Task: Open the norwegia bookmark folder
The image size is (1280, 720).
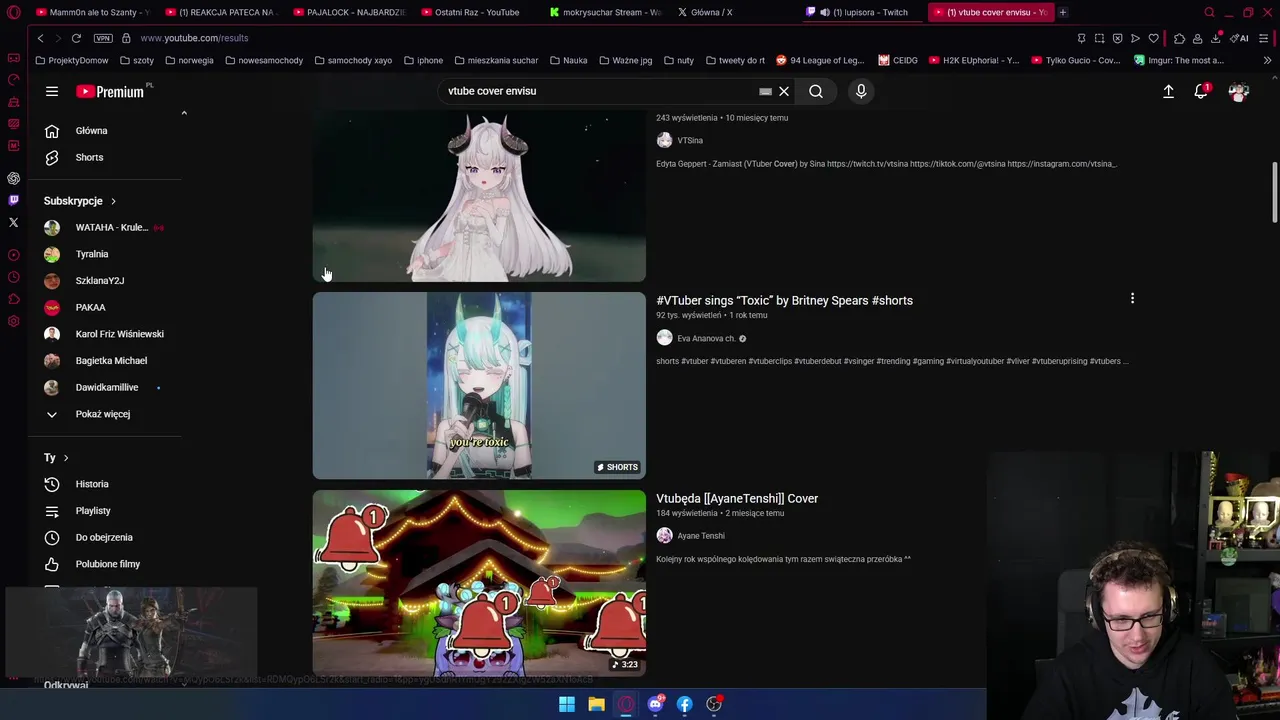Action: coord(189,60)
